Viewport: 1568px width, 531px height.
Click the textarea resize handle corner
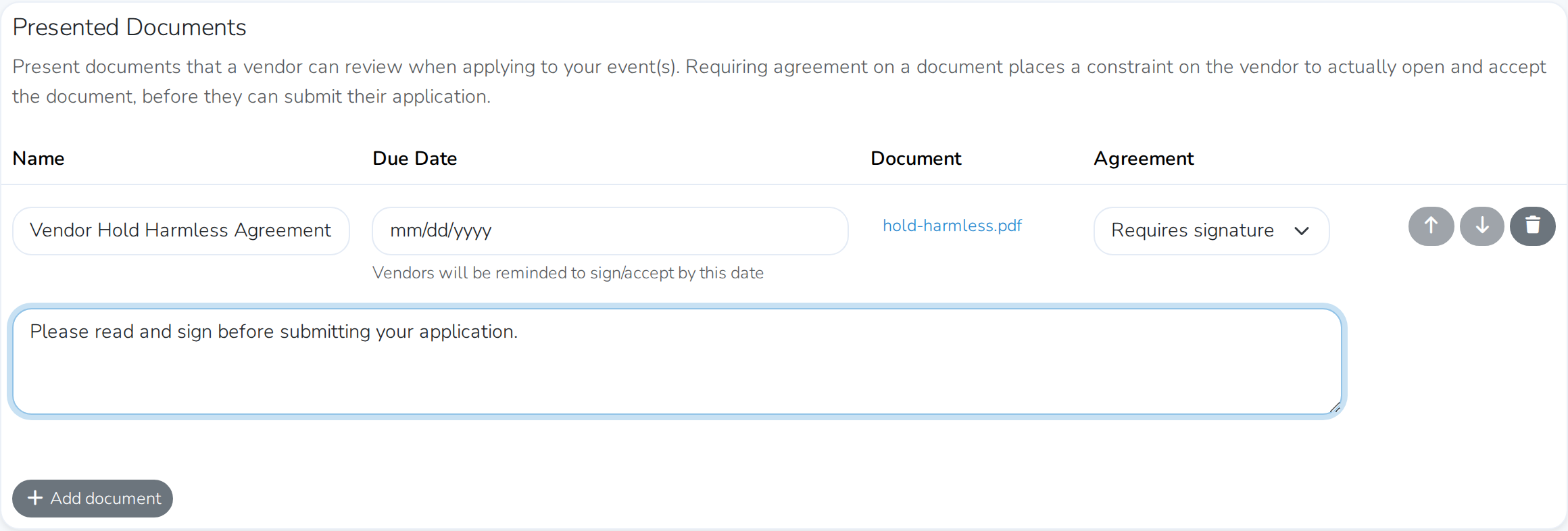[x=1335, y=407]
